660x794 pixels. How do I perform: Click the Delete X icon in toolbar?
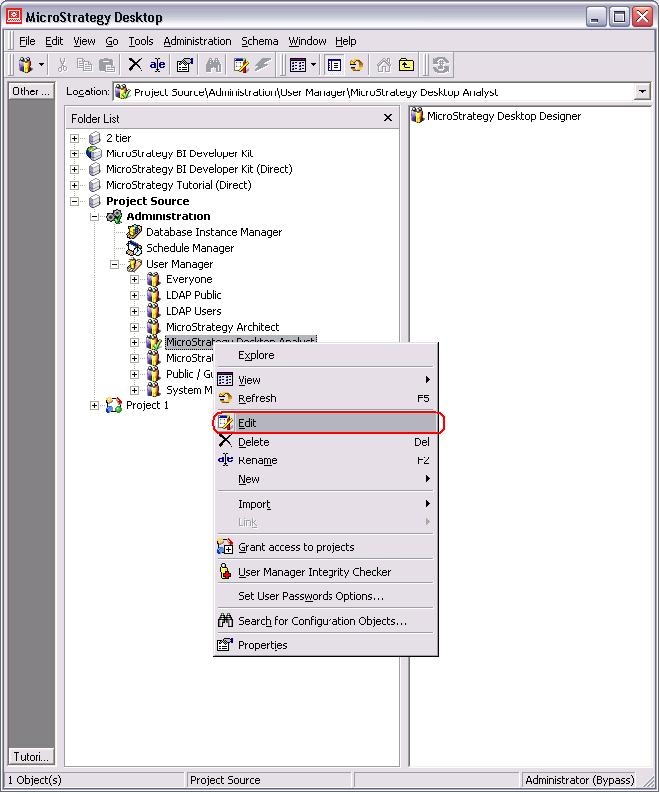(x=135, y=65)
